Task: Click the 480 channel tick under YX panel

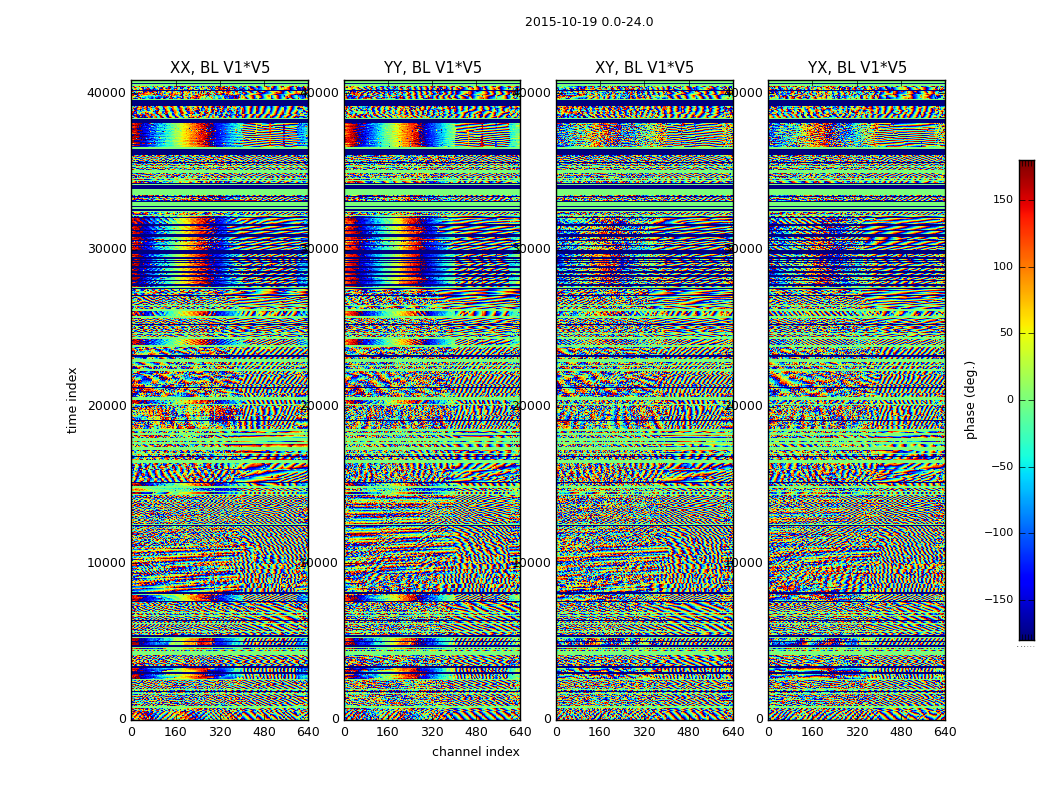Action: (901, 732)
